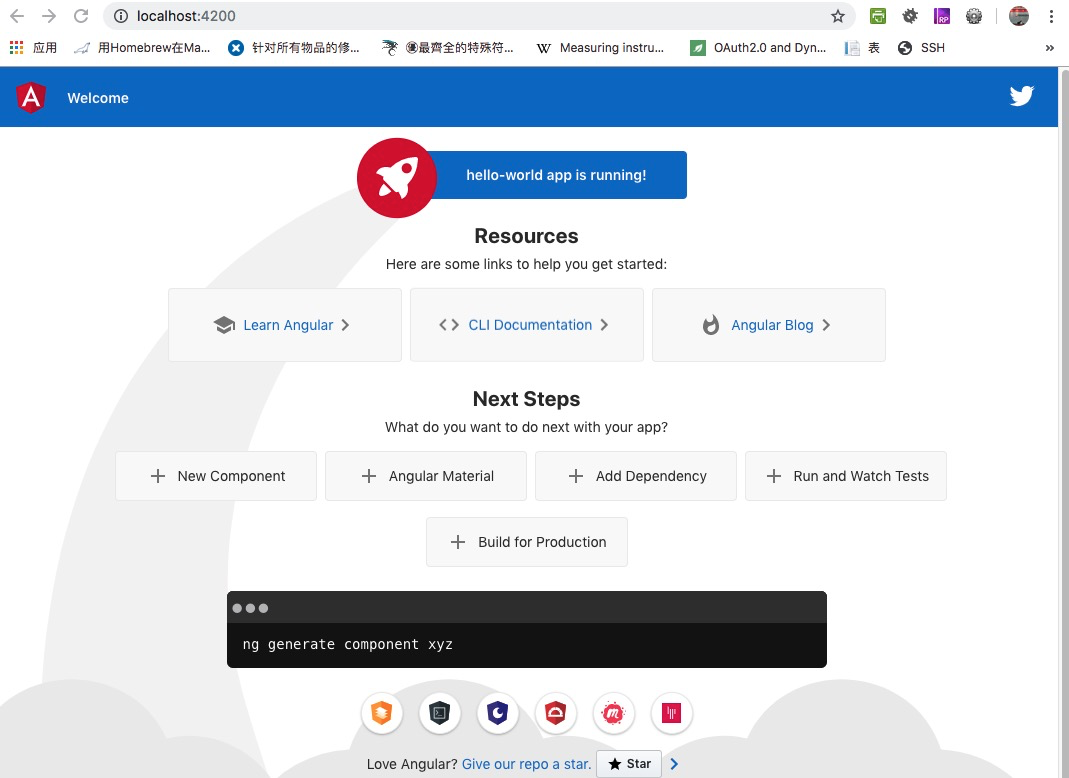Open the 应用 apps bookmark
Screen dimensions: 1069x778
point(33,48)
